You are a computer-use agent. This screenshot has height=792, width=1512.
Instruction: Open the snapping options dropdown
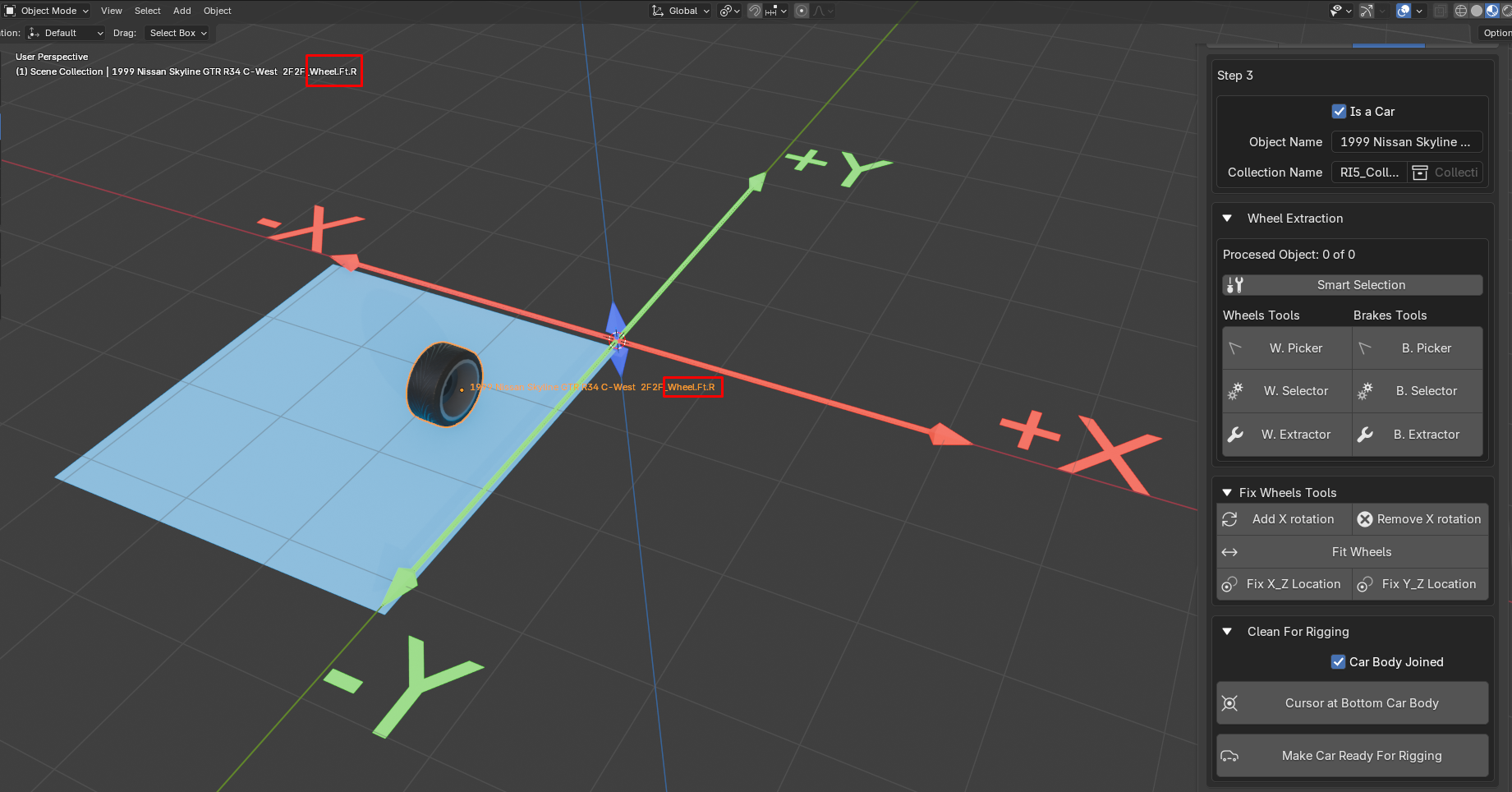pos(777,11)
